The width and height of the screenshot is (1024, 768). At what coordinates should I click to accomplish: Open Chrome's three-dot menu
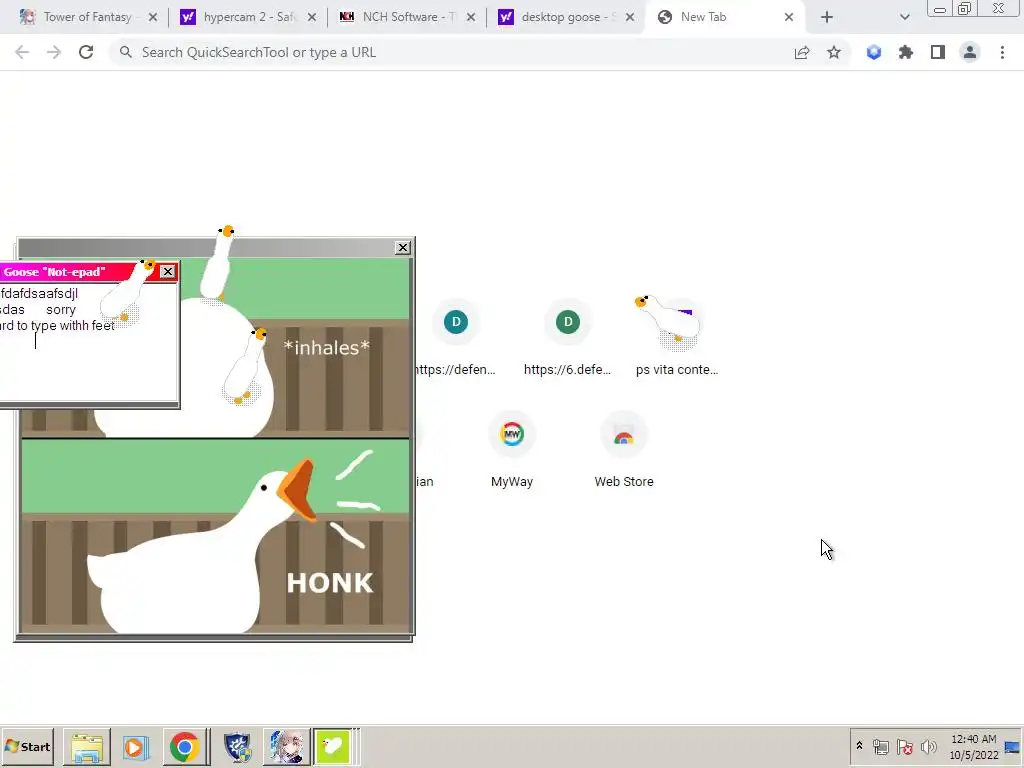point(1002,52)
